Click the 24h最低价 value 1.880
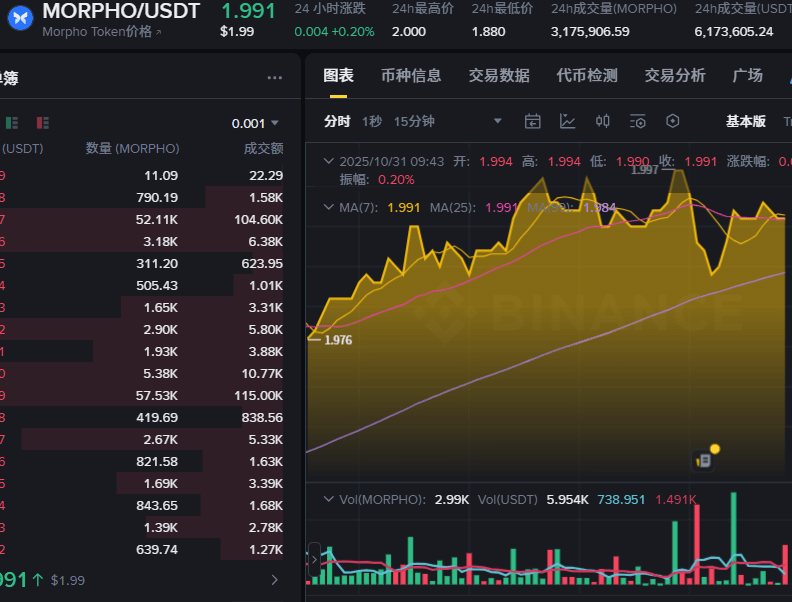Viewport: 792px width, 602px height. pos(488,32)
